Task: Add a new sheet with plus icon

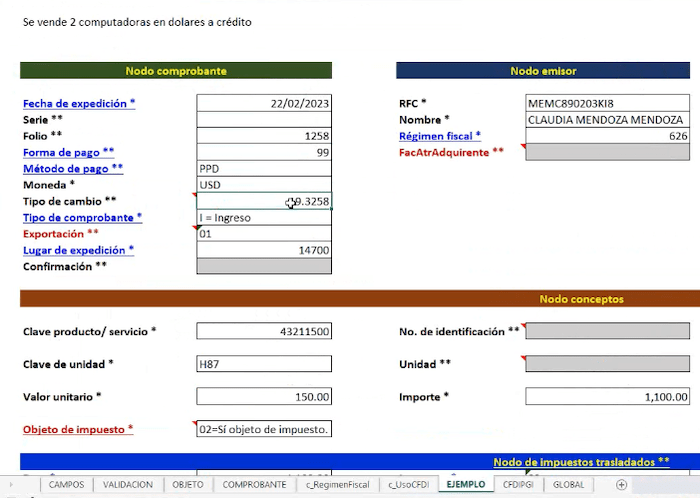Action: pos(621,485)
